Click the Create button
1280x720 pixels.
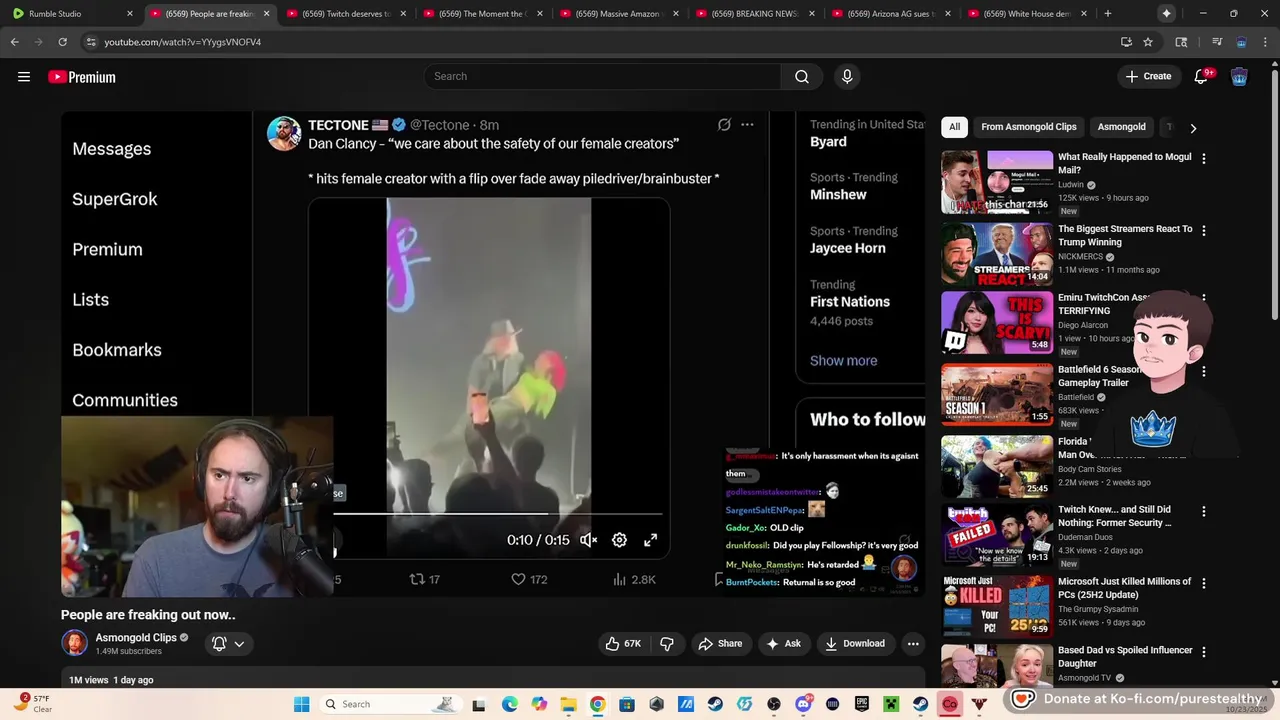click(1148, 77)
